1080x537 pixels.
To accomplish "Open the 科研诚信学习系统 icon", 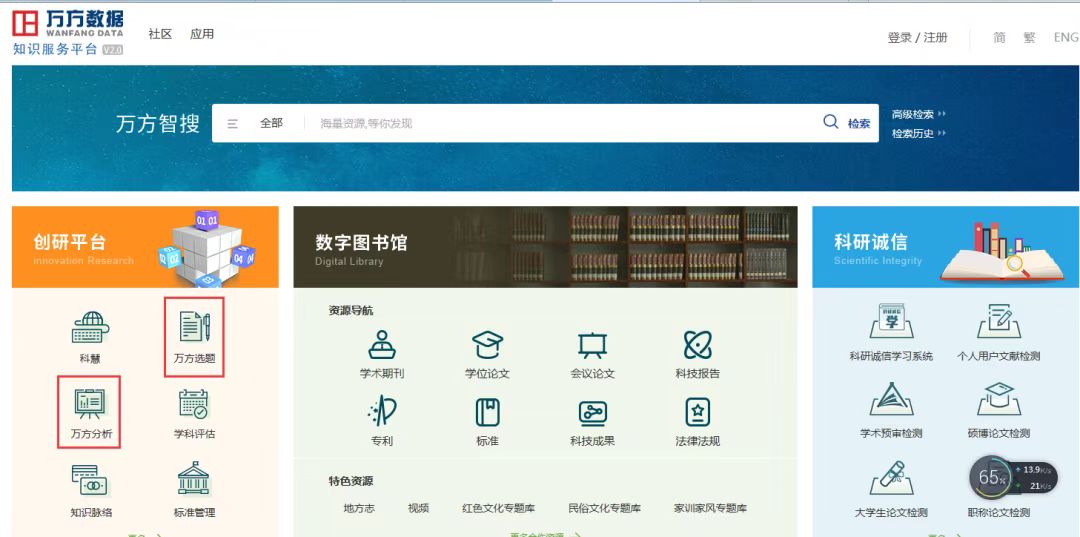I will coord(891,321).
